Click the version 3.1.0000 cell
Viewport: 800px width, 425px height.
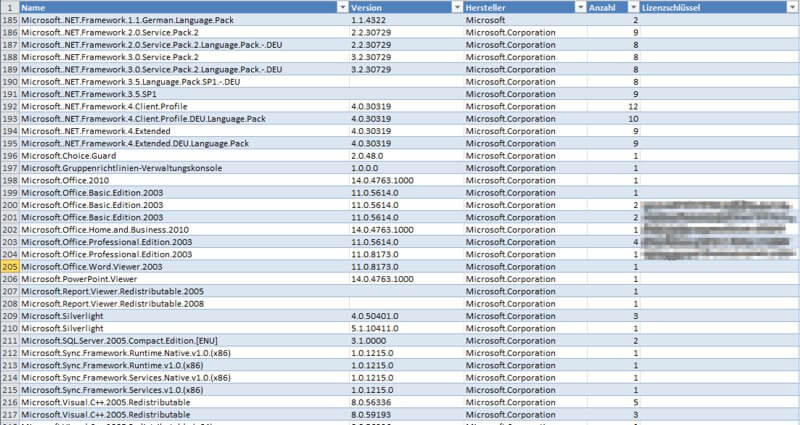[x=406, y=341]
